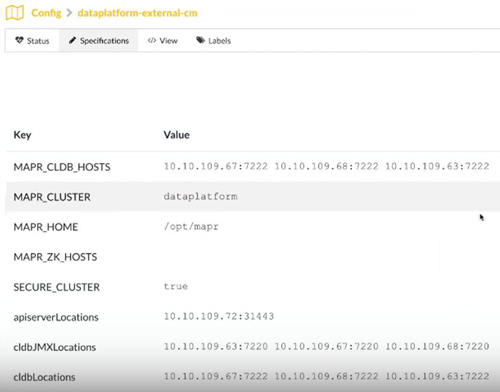500x392 pixels.
Task: Open the Status tab
Action: tap(32, 40)
